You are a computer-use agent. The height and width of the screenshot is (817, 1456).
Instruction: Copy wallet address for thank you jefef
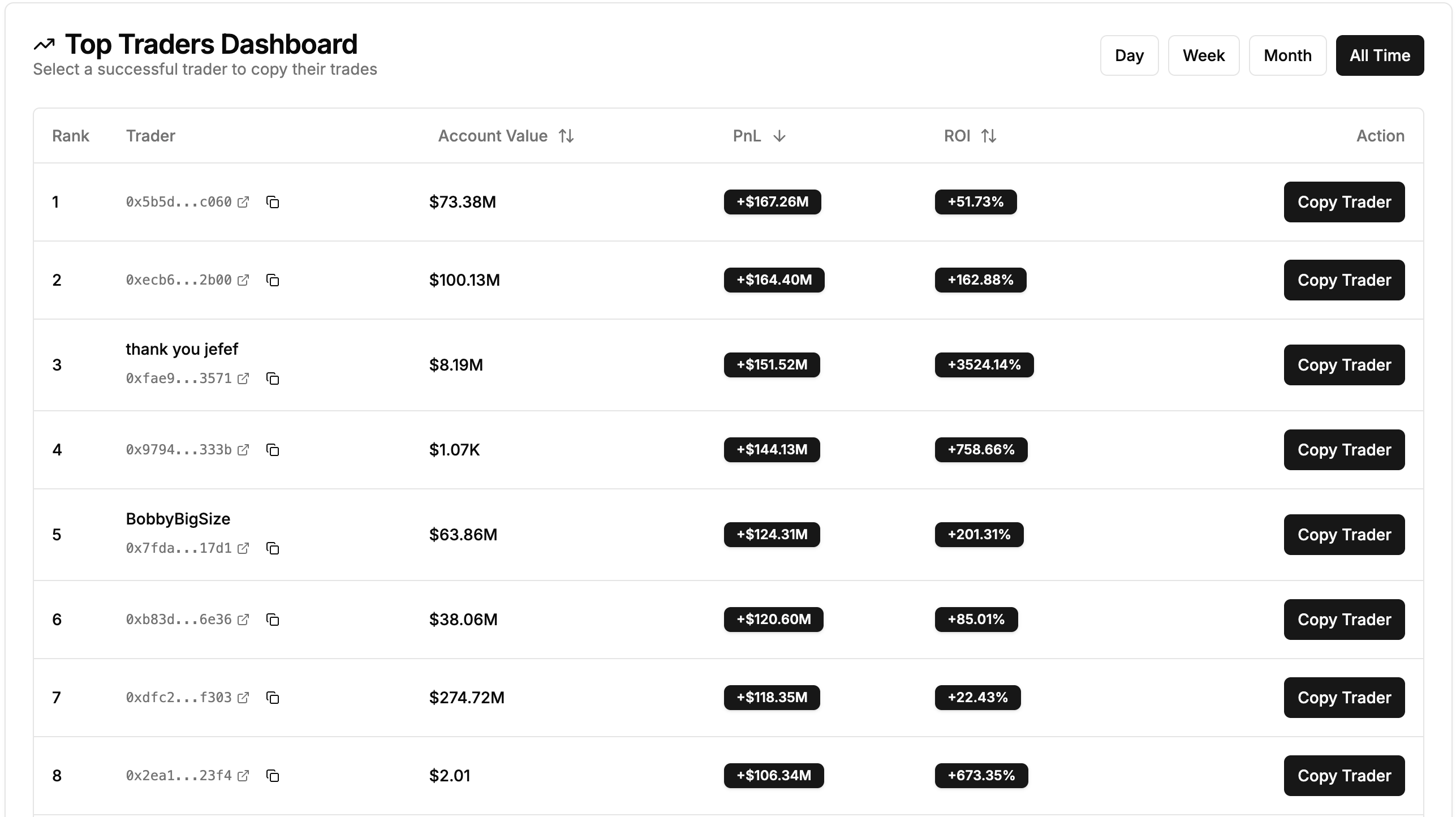274,379
